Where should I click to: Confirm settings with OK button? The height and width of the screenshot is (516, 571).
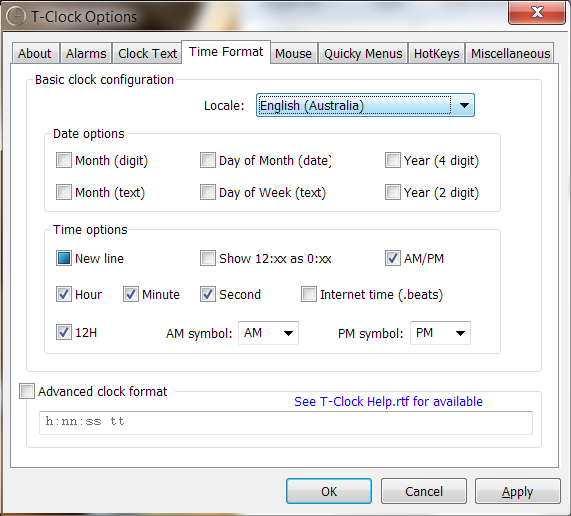pyautogui.click(x=329, y=491)
